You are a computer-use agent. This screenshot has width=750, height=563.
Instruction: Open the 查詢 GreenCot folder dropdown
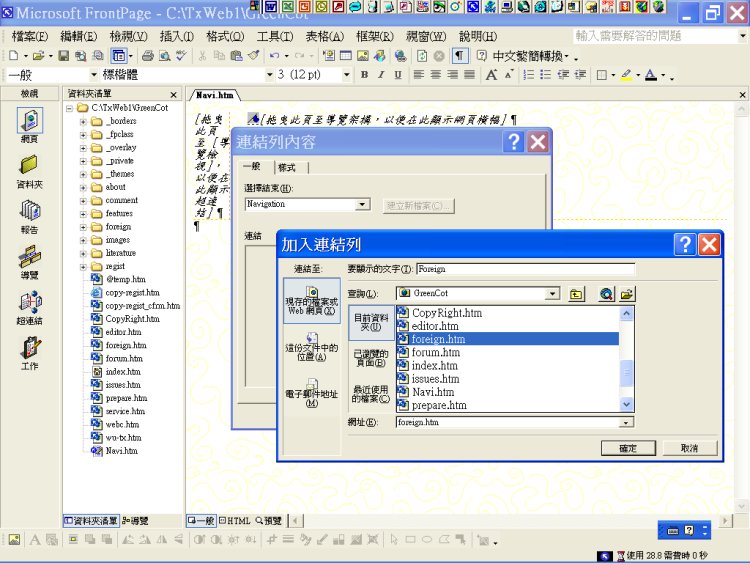tap(551, 294)
